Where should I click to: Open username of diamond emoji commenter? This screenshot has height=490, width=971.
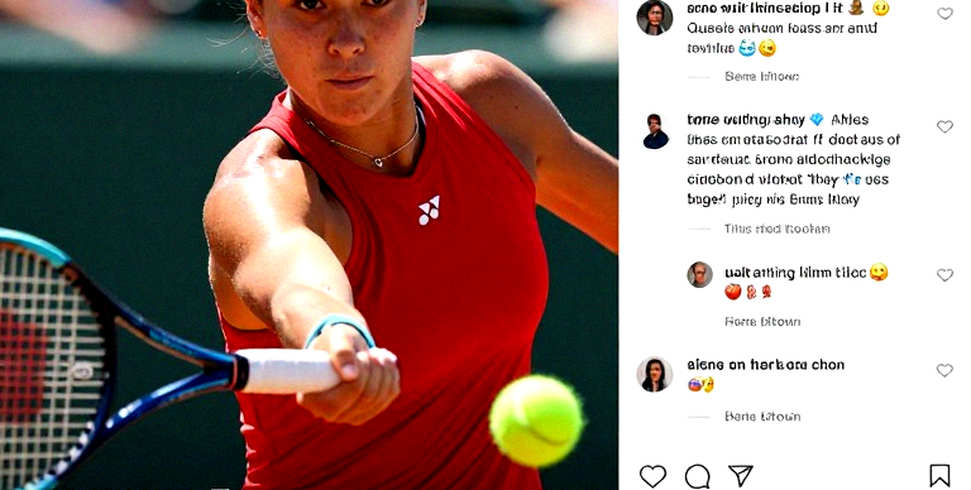(746, 120)
